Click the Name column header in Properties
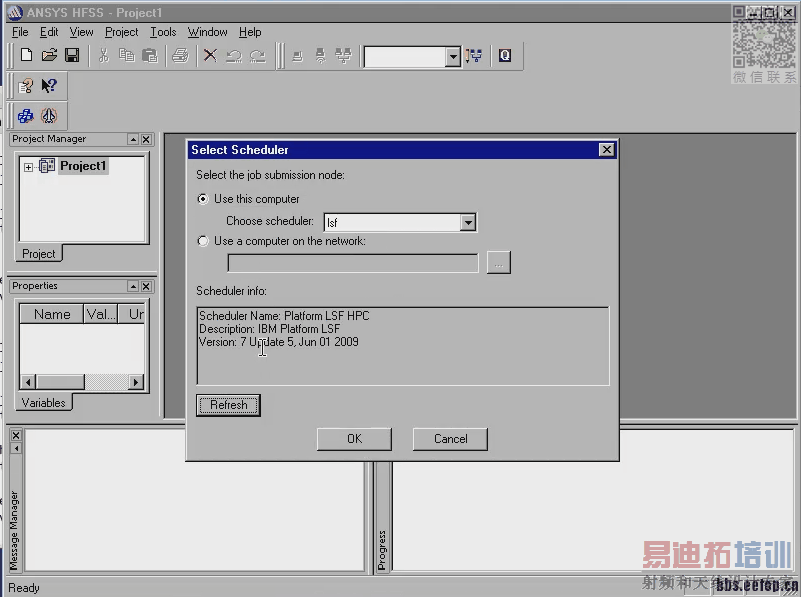Screen dimensions: 801x597 (x=52, y=314)
